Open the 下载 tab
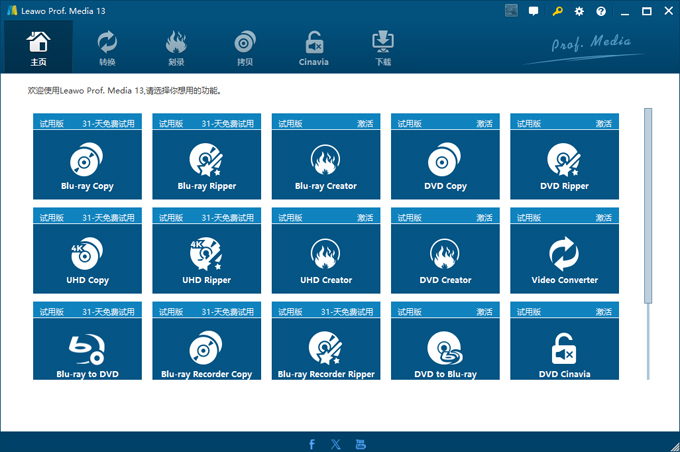680x452 pixels. tap(383, 47)
